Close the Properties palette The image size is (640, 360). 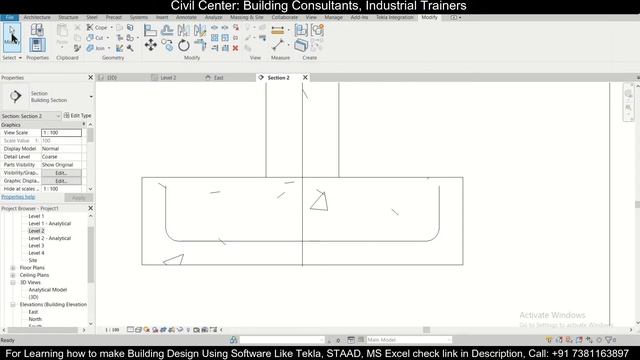click(x=91, y=78)
